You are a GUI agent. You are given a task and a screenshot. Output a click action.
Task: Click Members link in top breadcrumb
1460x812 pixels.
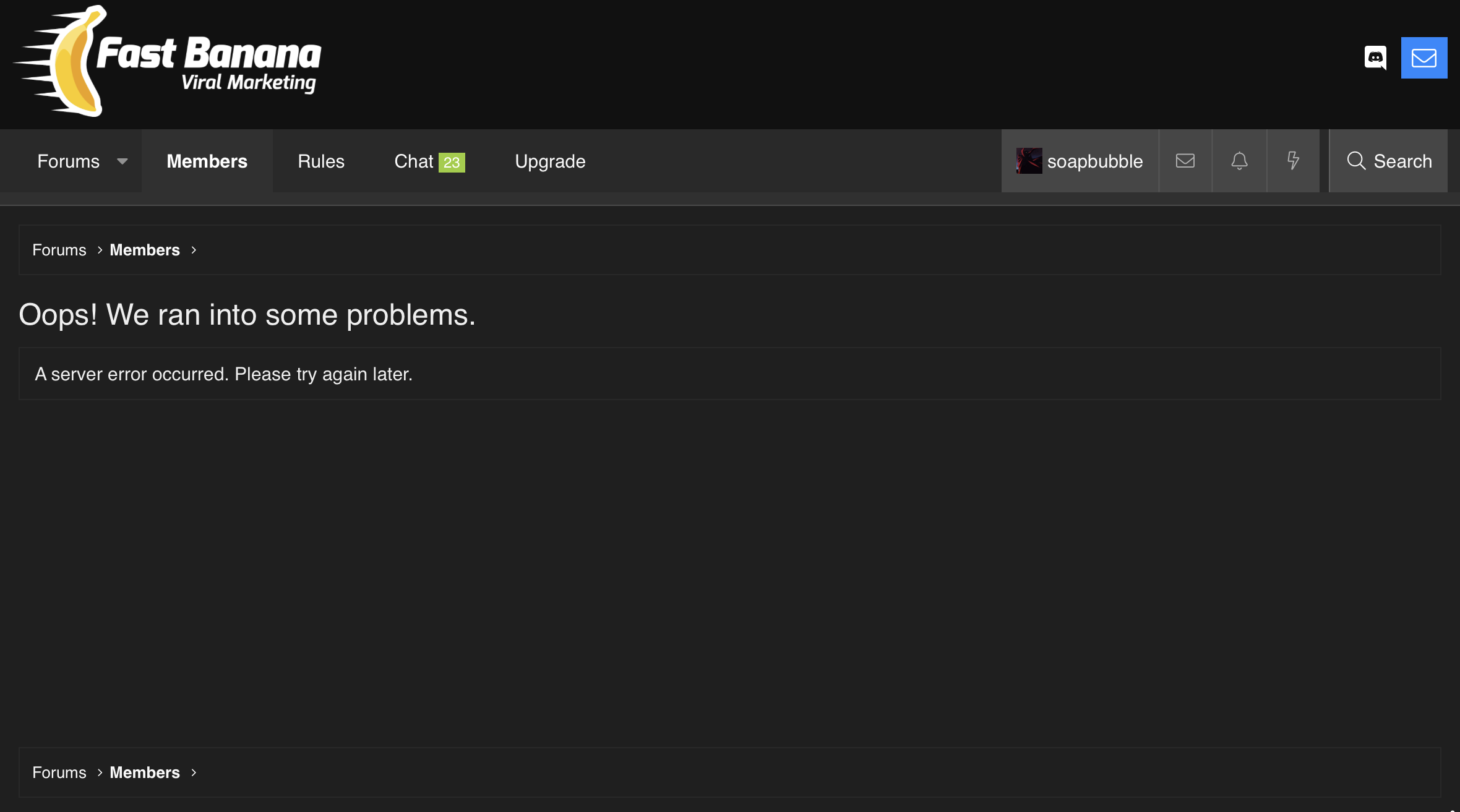click(x=144, y=250)
